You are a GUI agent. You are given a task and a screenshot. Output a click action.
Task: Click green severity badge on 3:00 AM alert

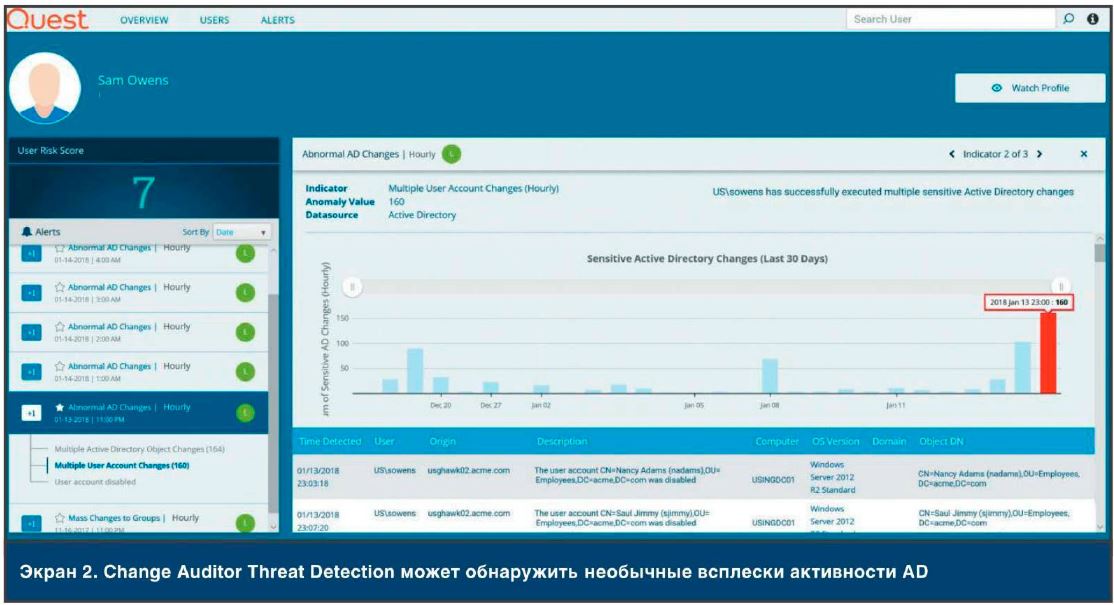245,293
